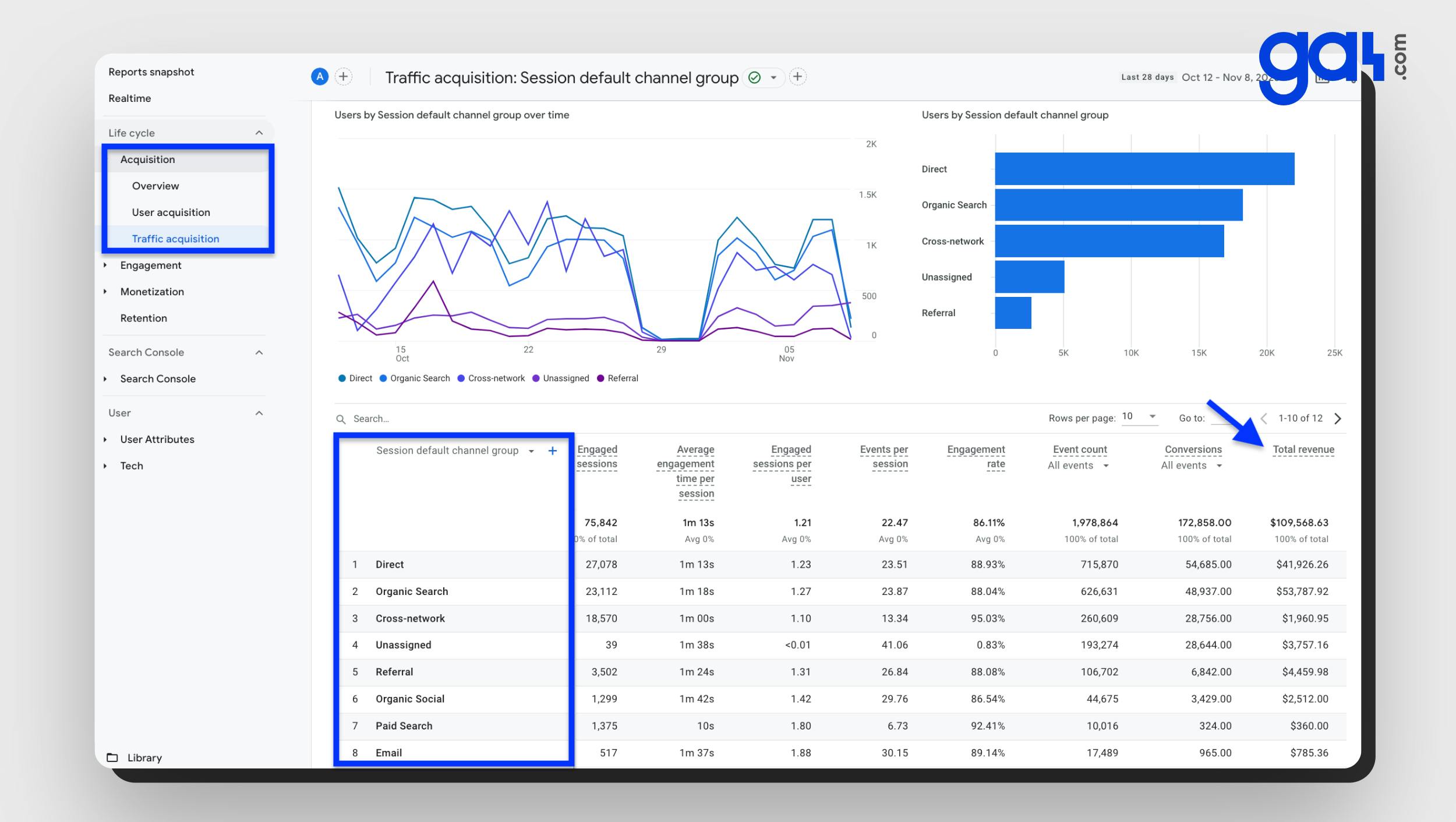Expand User Attributes in the sidebar
Viewport: 1456px width, 822px height.
[105, 440]
